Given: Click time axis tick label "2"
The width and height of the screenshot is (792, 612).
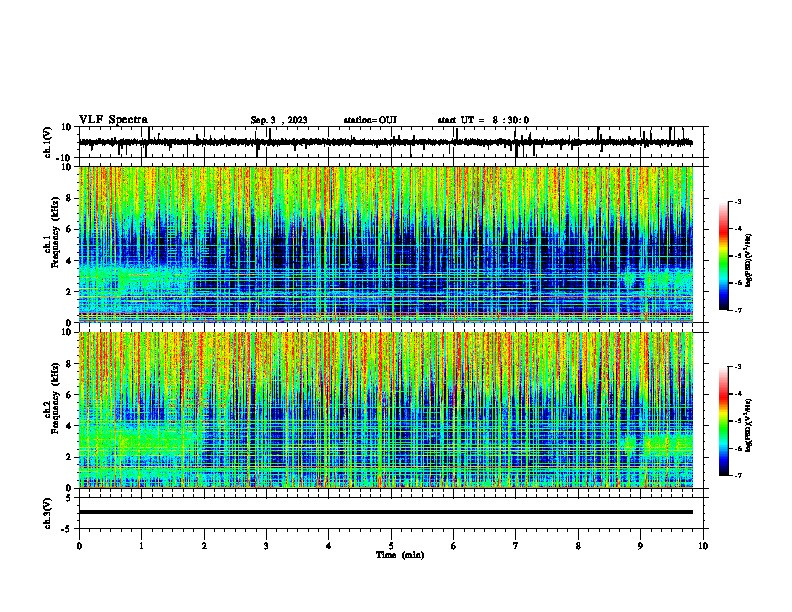Looking at the screenshot, I should click(x=204, y=546).
